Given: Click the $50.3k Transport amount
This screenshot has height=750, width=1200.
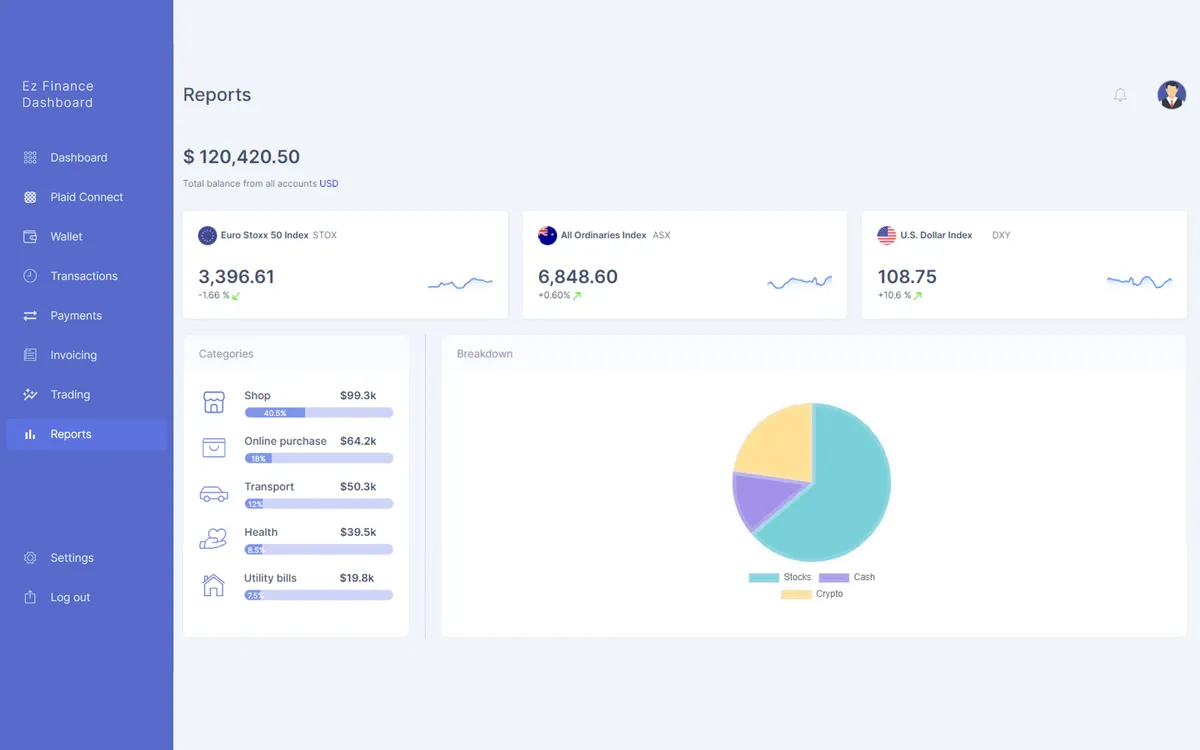Looking at the screenshot, I should [x=358, y=487].
